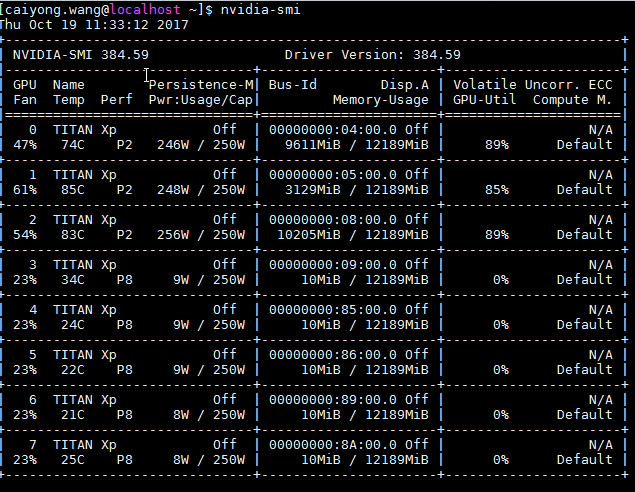The image size is (635, 492).
Task: Click the 256W power usage value
Action: [x=173, y=234]
